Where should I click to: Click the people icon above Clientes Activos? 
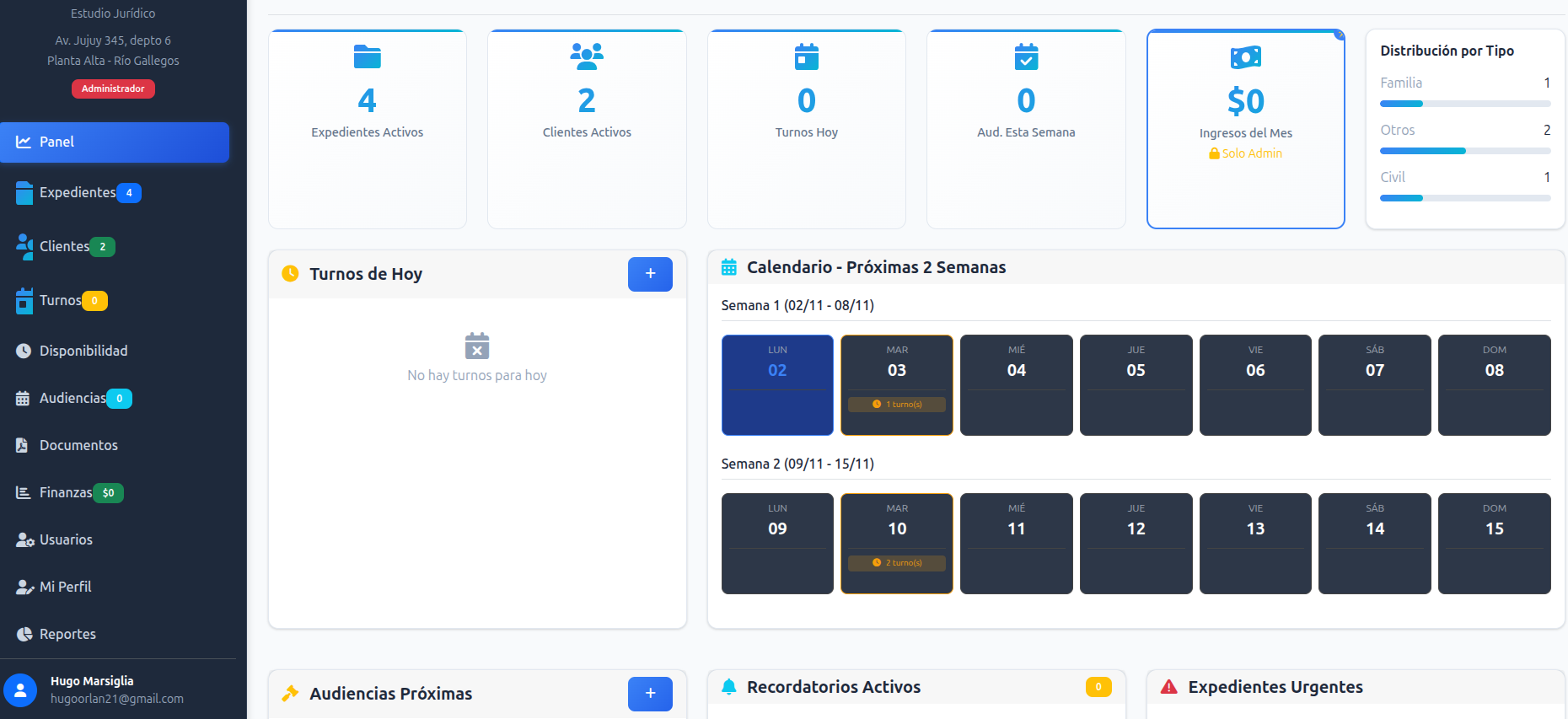tap(587, 57)
